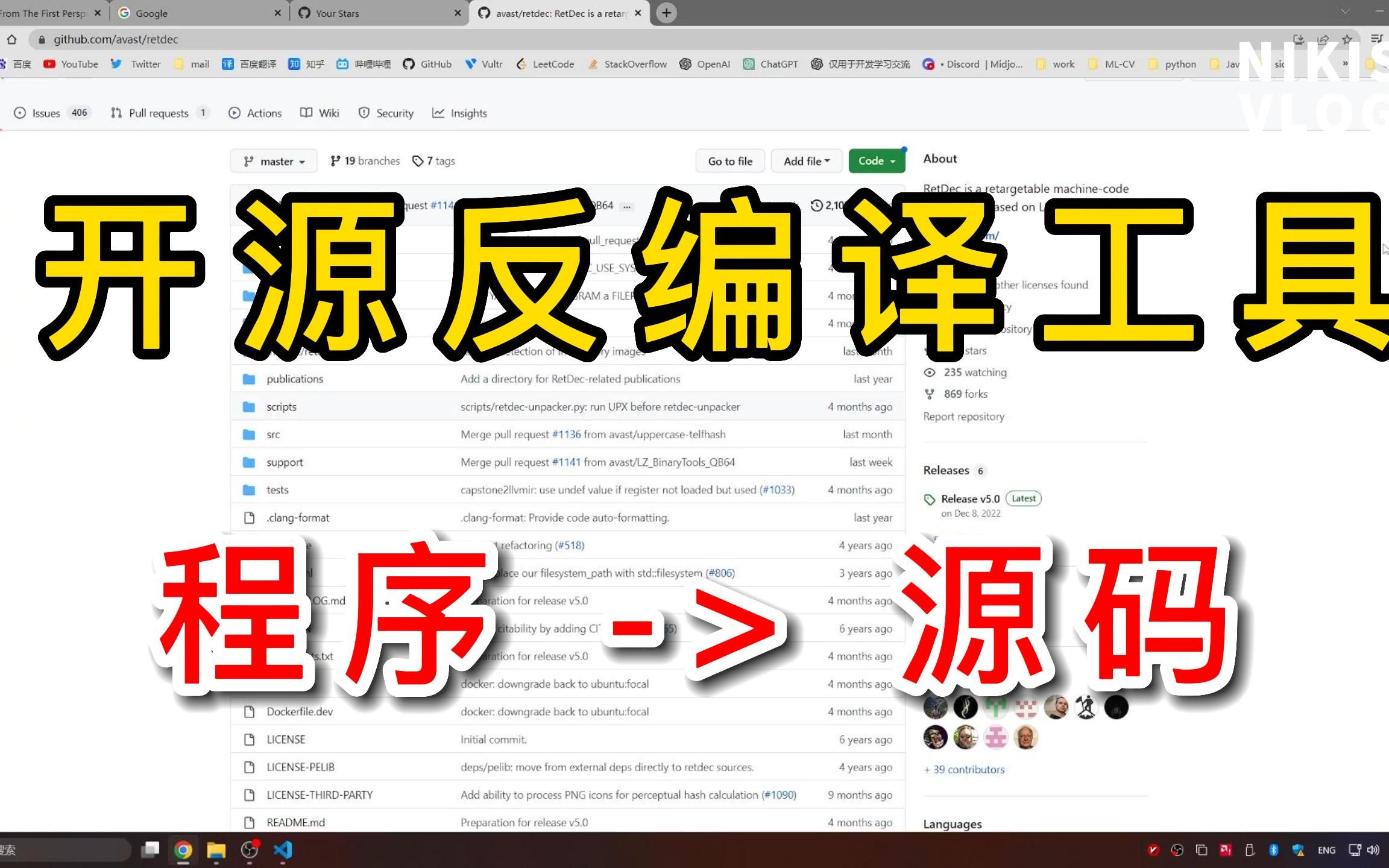Screen dimensions: 1389x868
Task: Click the browser home icon
Action: coord(12,40)
